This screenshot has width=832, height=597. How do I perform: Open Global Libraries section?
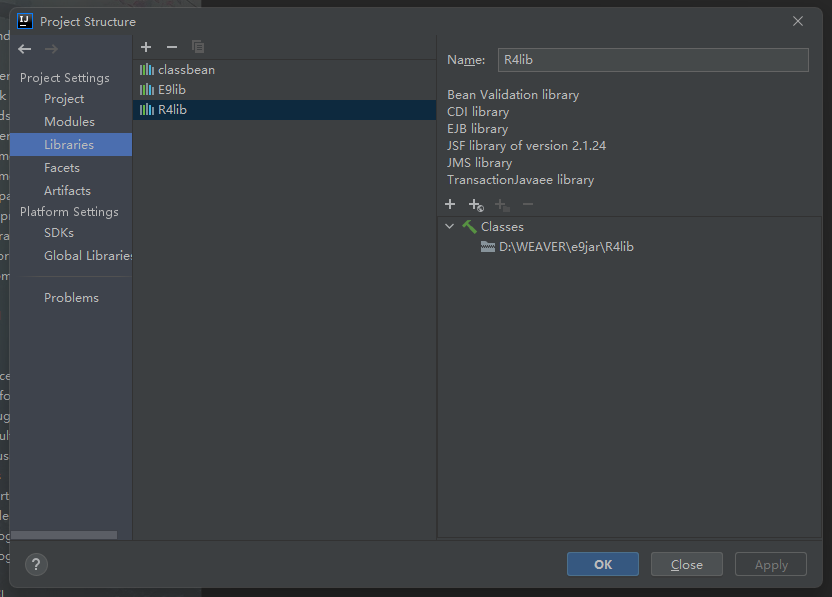(88, 256)
